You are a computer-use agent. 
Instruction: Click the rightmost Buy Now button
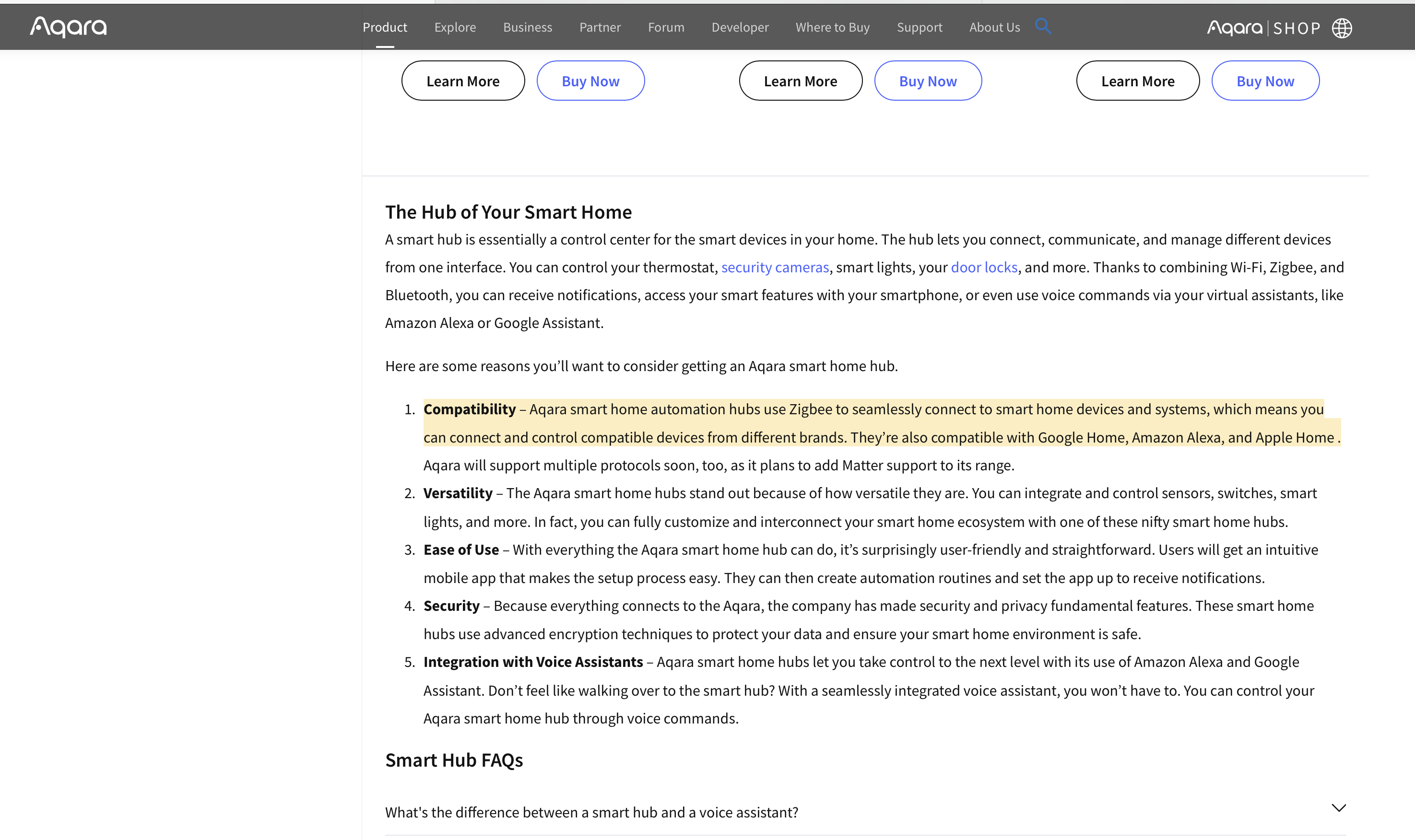[x=1265, y=81]
